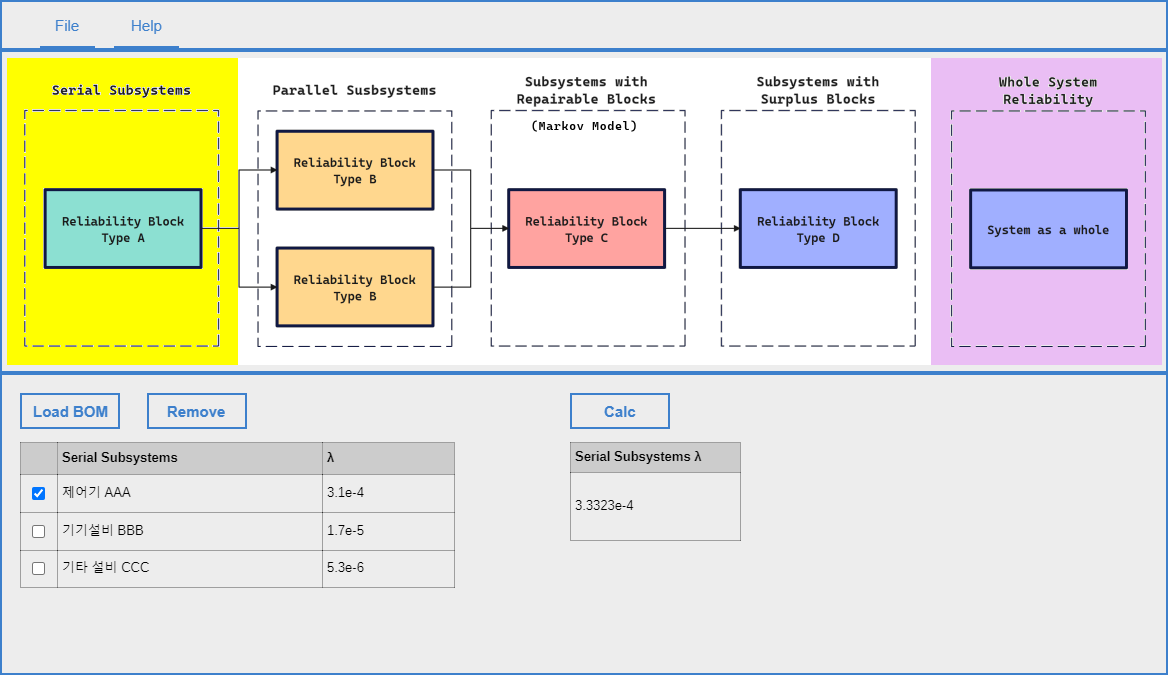Click the Whole System Reliability heading
This screenshot has height=675, width=1168.
click(x=1048, y=90)
